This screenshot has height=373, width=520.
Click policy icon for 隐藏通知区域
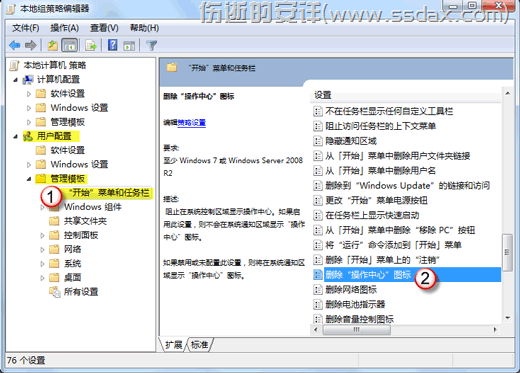point(318,141)
